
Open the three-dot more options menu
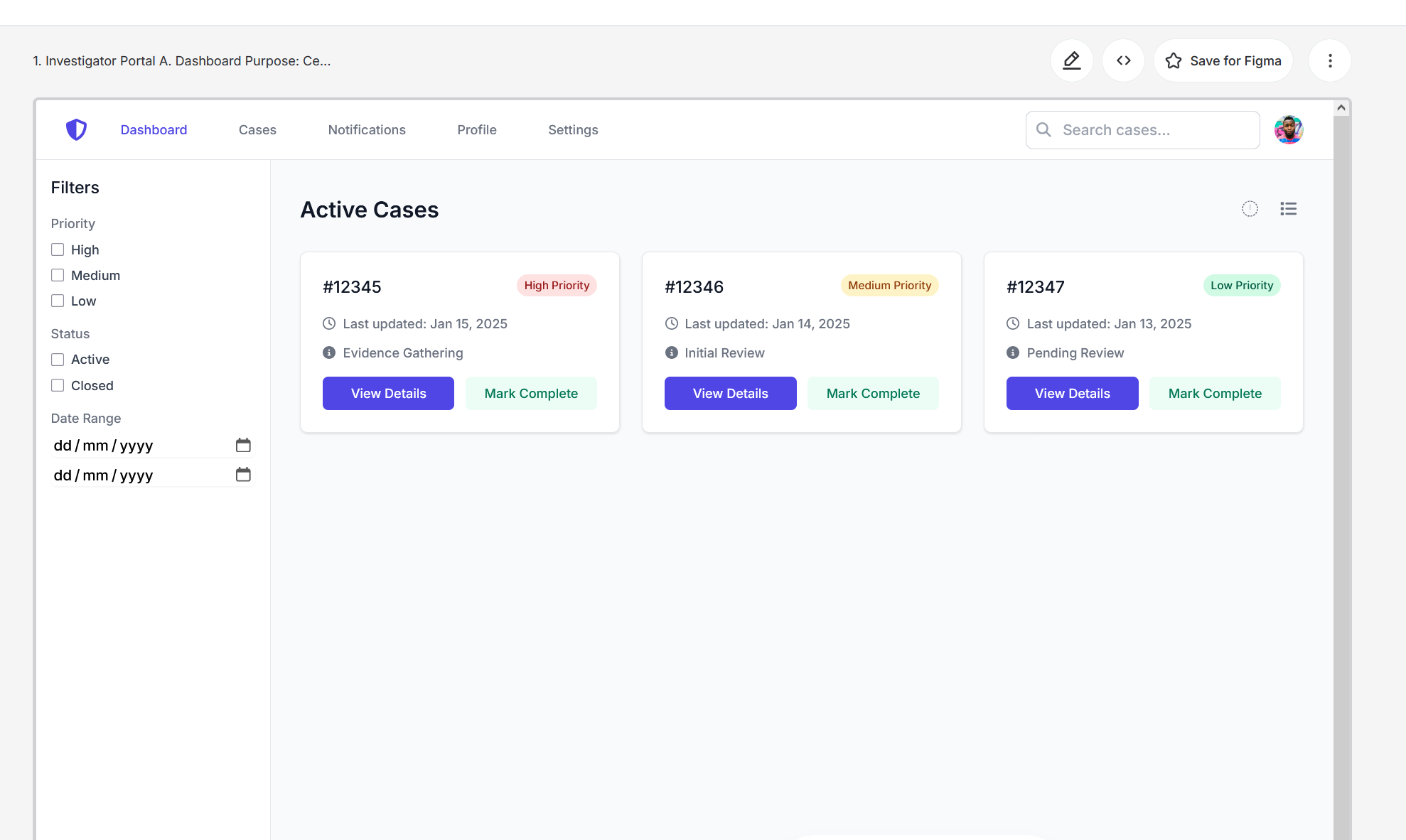[1330, 60]
